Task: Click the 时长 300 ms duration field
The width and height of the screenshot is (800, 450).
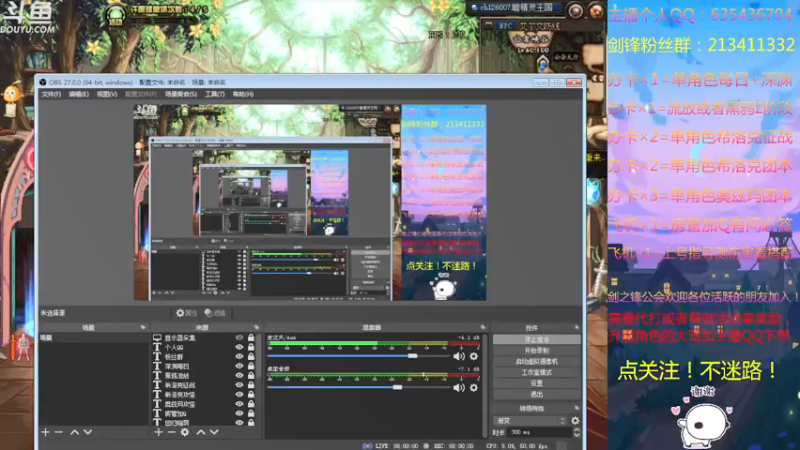Action: pos(539,432)
